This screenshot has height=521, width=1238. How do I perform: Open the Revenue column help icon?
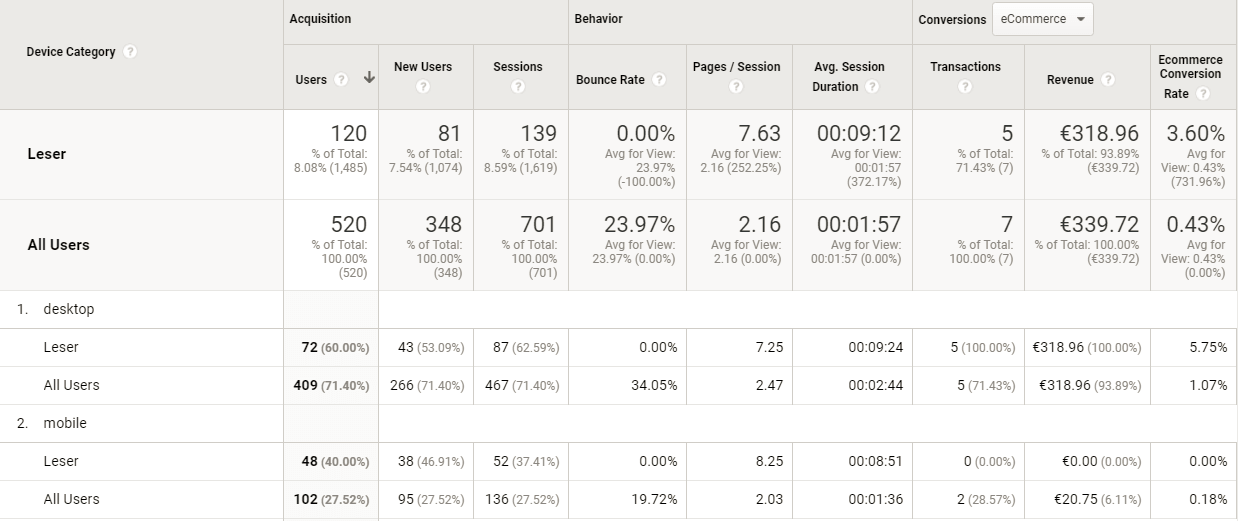click(1108, 80)
